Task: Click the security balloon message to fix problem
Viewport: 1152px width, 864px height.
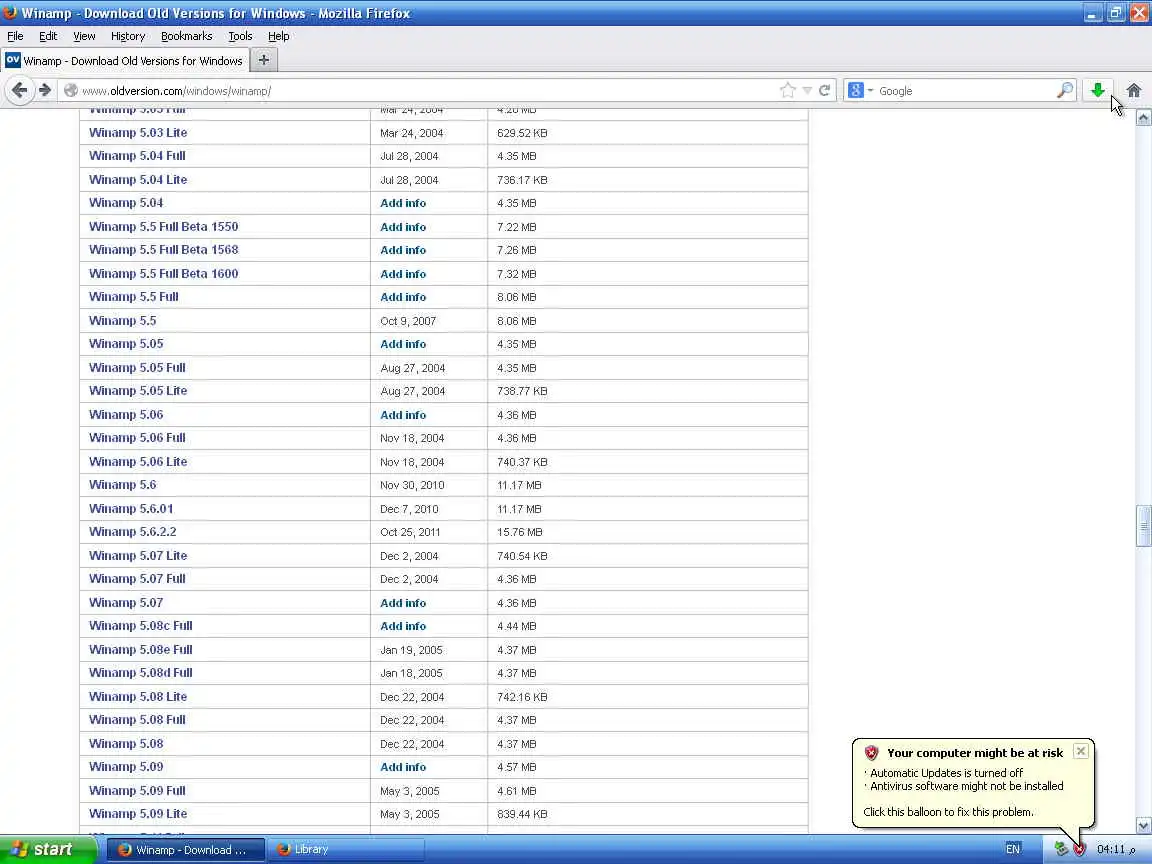Action: 948,812
